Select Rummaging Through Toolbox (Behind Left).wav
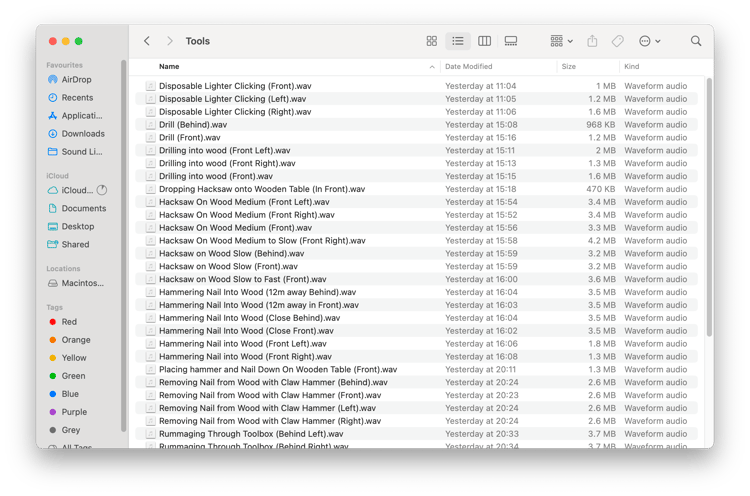Image resolution: width=750 pixels, height=496 pixels. pyautogui.click(x=416, y=434)
